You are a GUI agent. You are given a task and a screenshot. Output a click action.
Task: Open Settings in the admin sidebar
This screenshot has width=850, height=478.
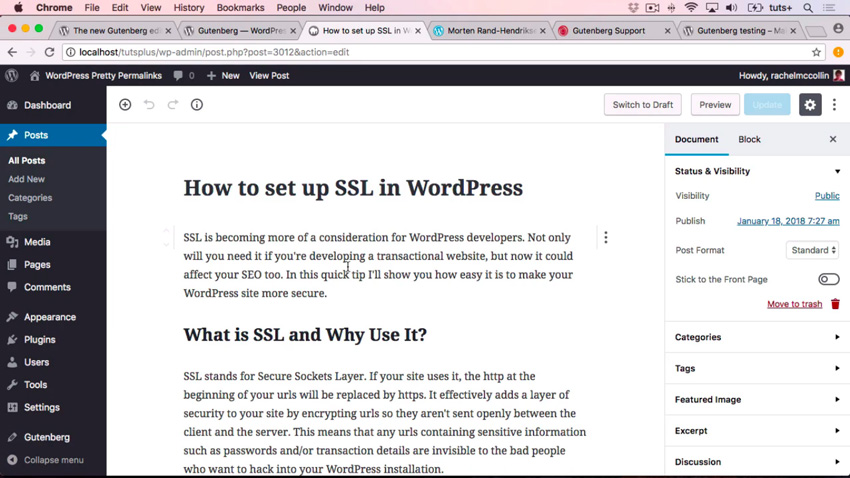click(x=53, y=408)
